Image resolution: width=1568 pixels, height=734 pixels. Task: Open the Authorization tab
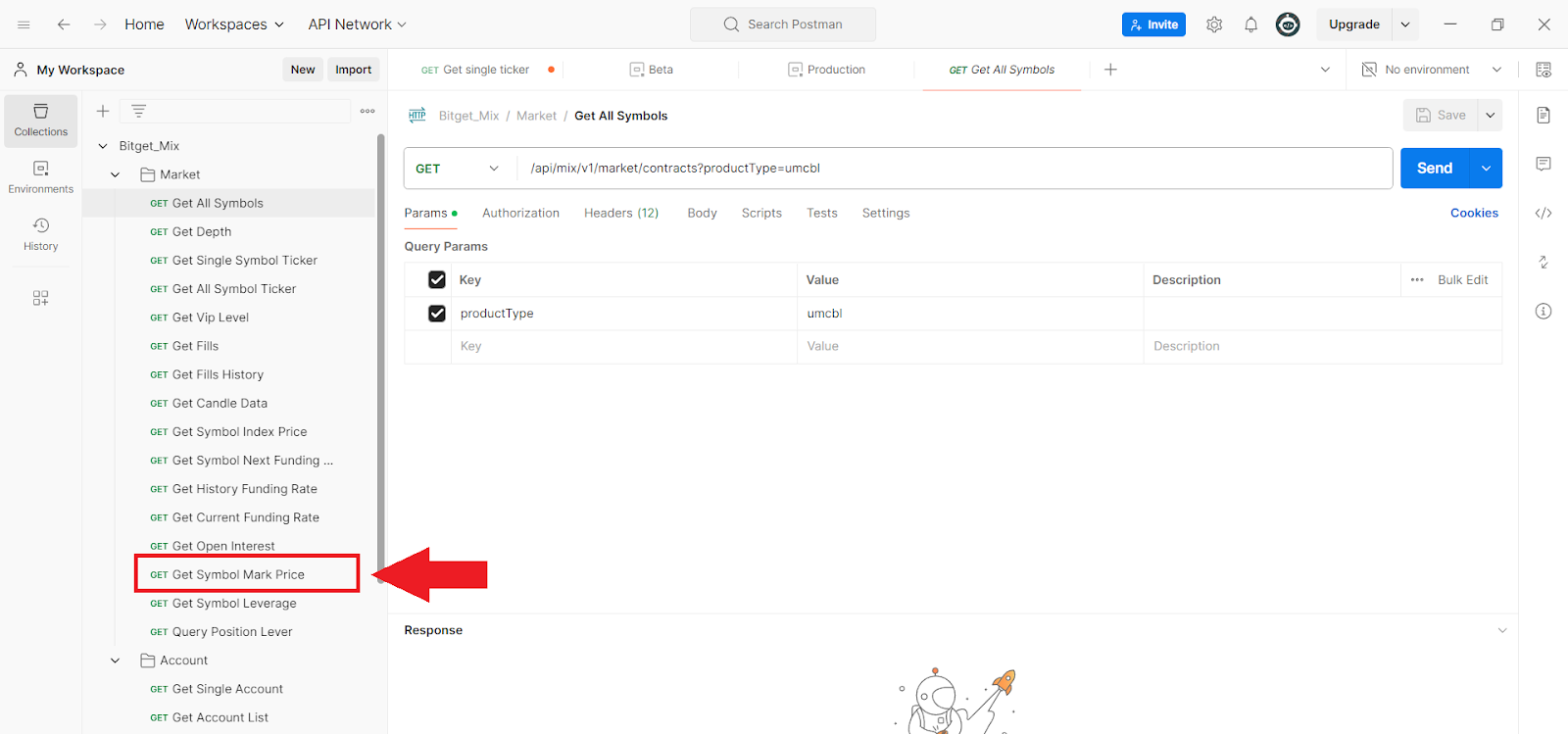point(520,213)
